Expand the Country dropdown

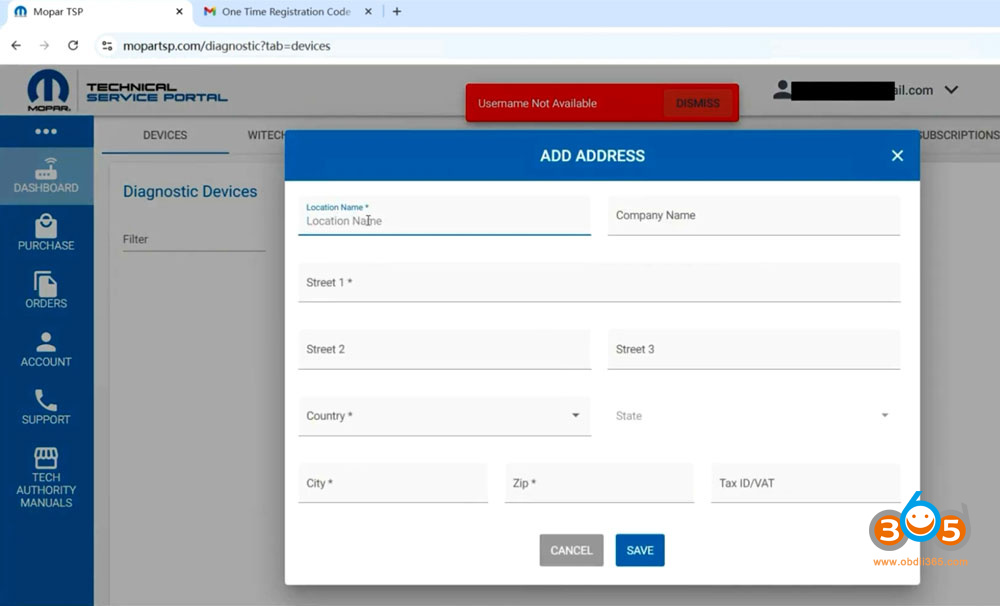point(444,416)
